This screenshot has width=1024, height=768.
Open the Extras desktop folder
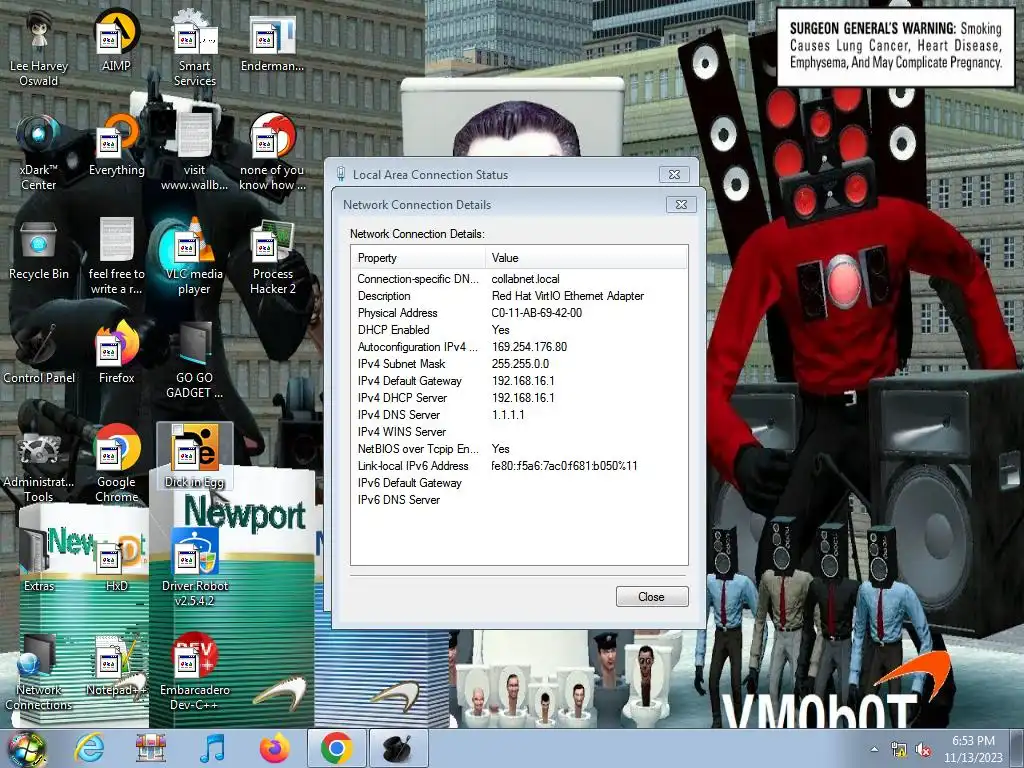click(x=39, y=560)
